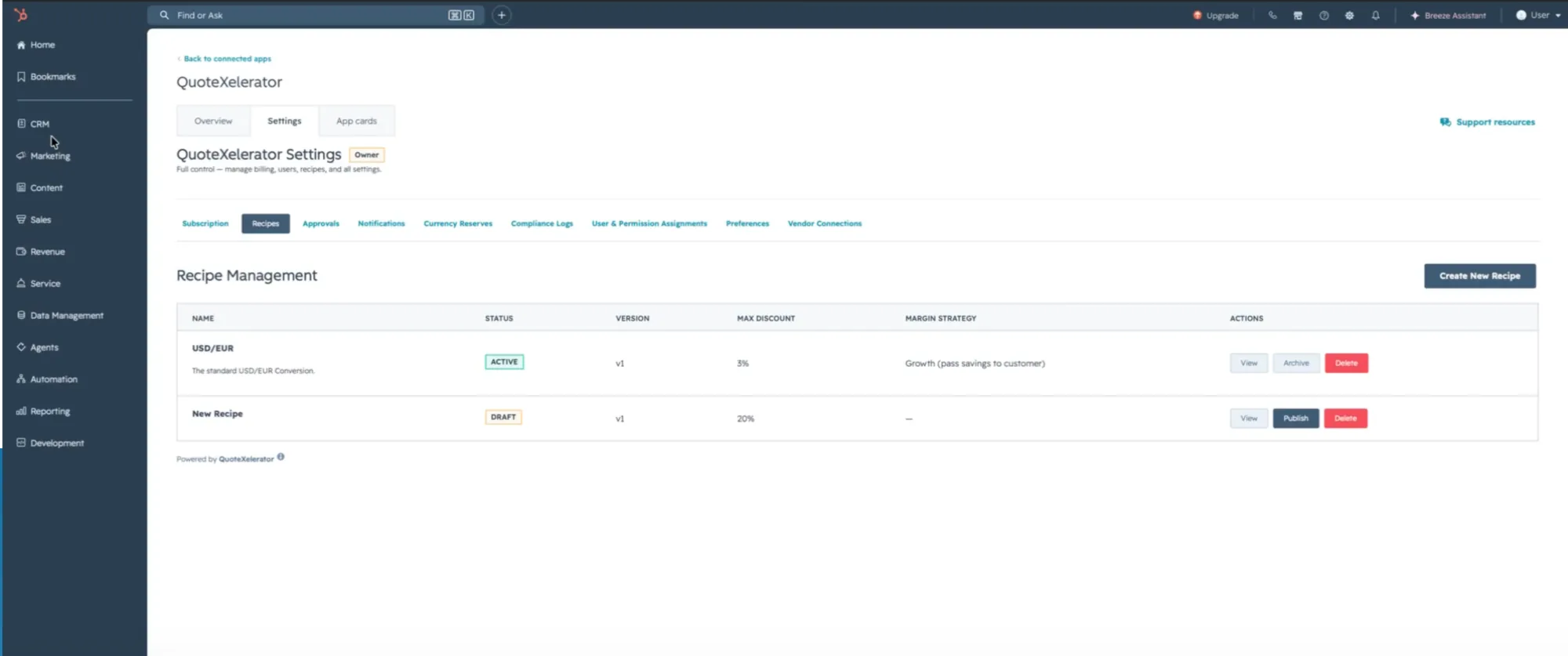Open the settings gear icon

tap(1349, 15)
